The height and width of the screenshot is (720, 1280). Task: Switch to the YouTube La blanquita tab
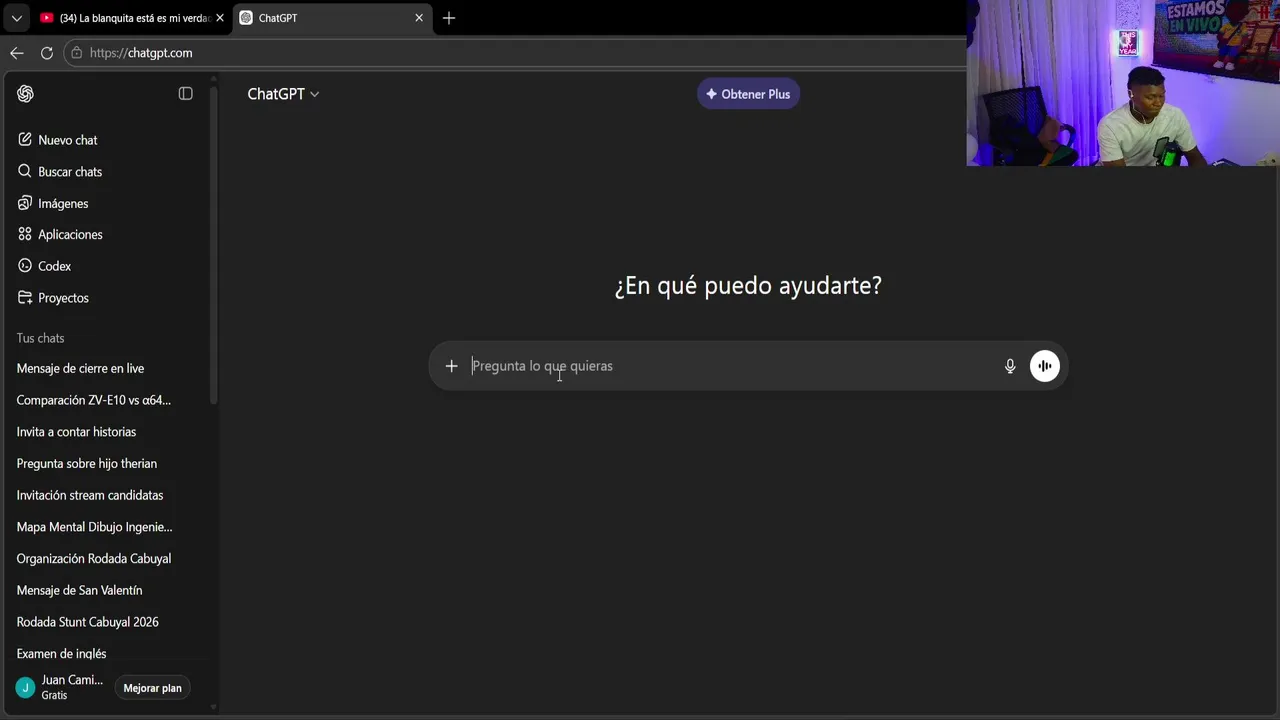point(131,18)
